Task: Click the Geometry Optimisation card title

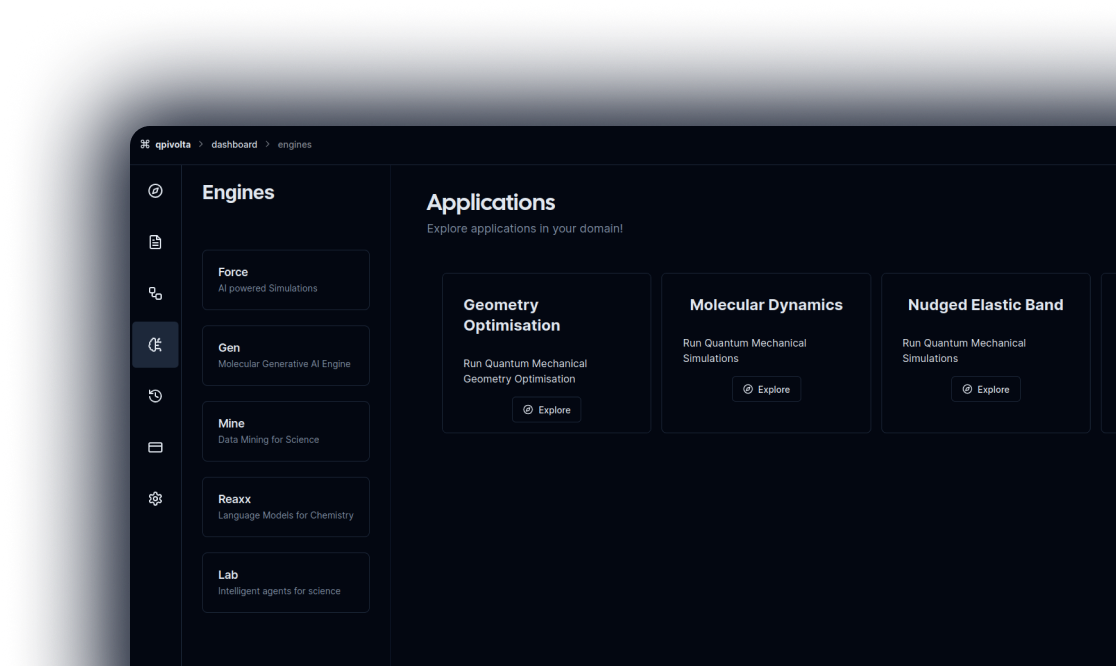Action: click(x=512, y=314)
